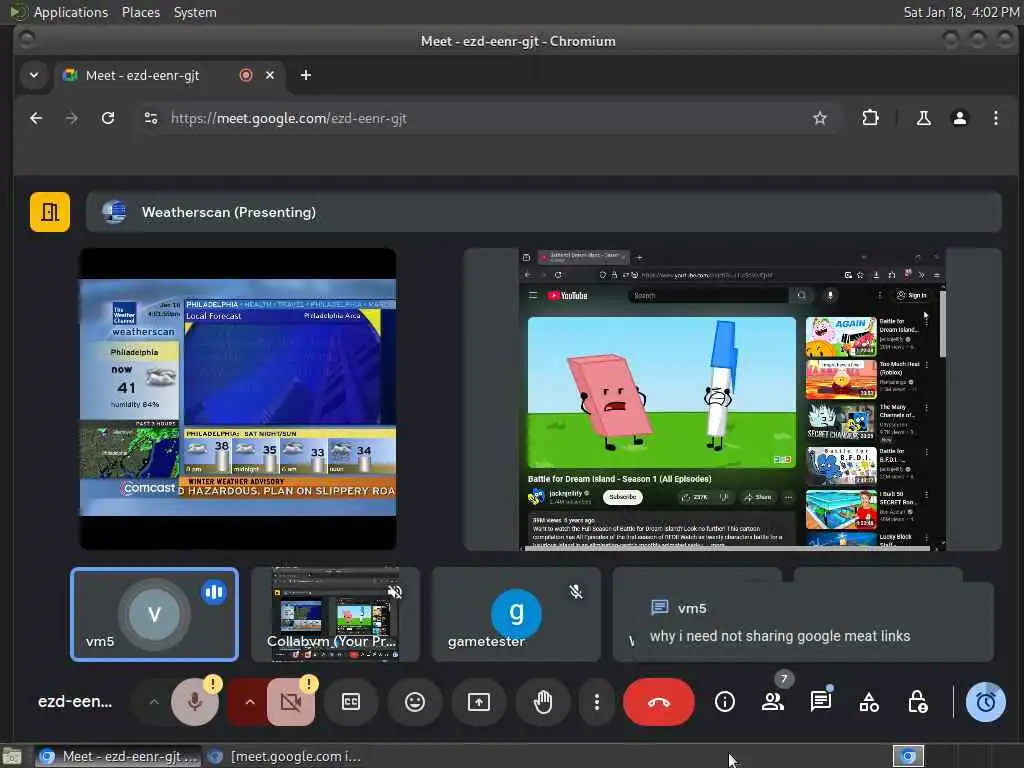Click gametester's muted microphone icon
1024x768 pixels.
[x=576, y=592]
